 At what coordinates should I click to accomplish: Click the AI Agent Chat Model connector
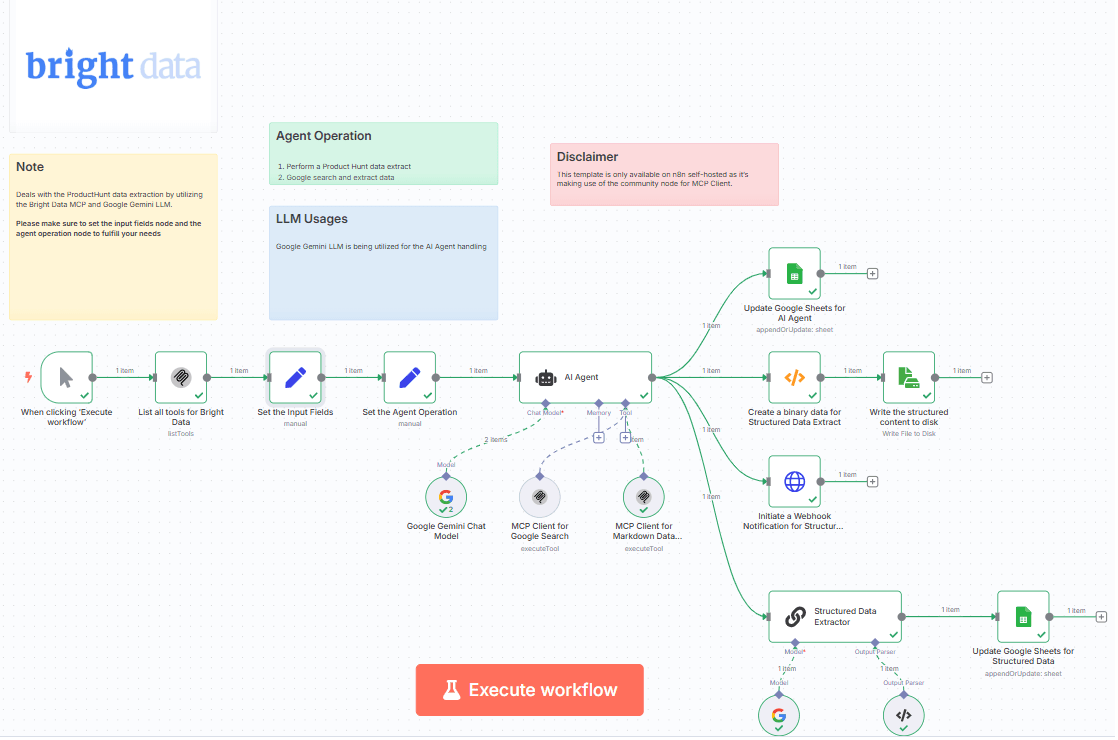tap(545, 404)
